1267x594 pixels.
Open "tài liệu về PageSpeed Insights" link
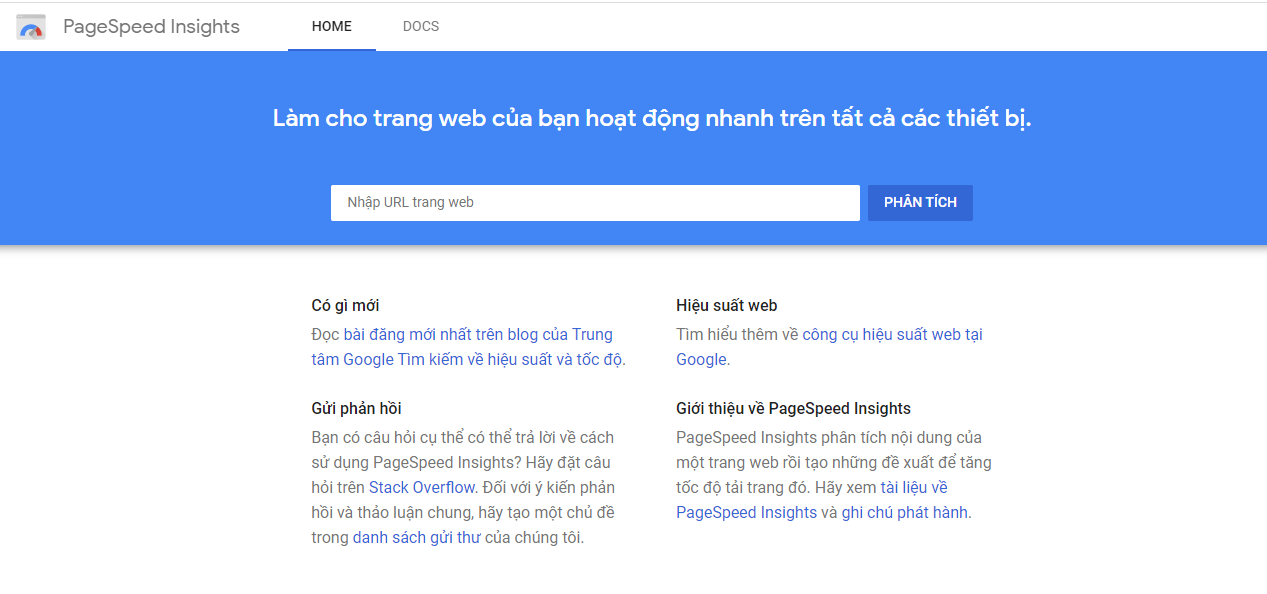tap(812, 500)
